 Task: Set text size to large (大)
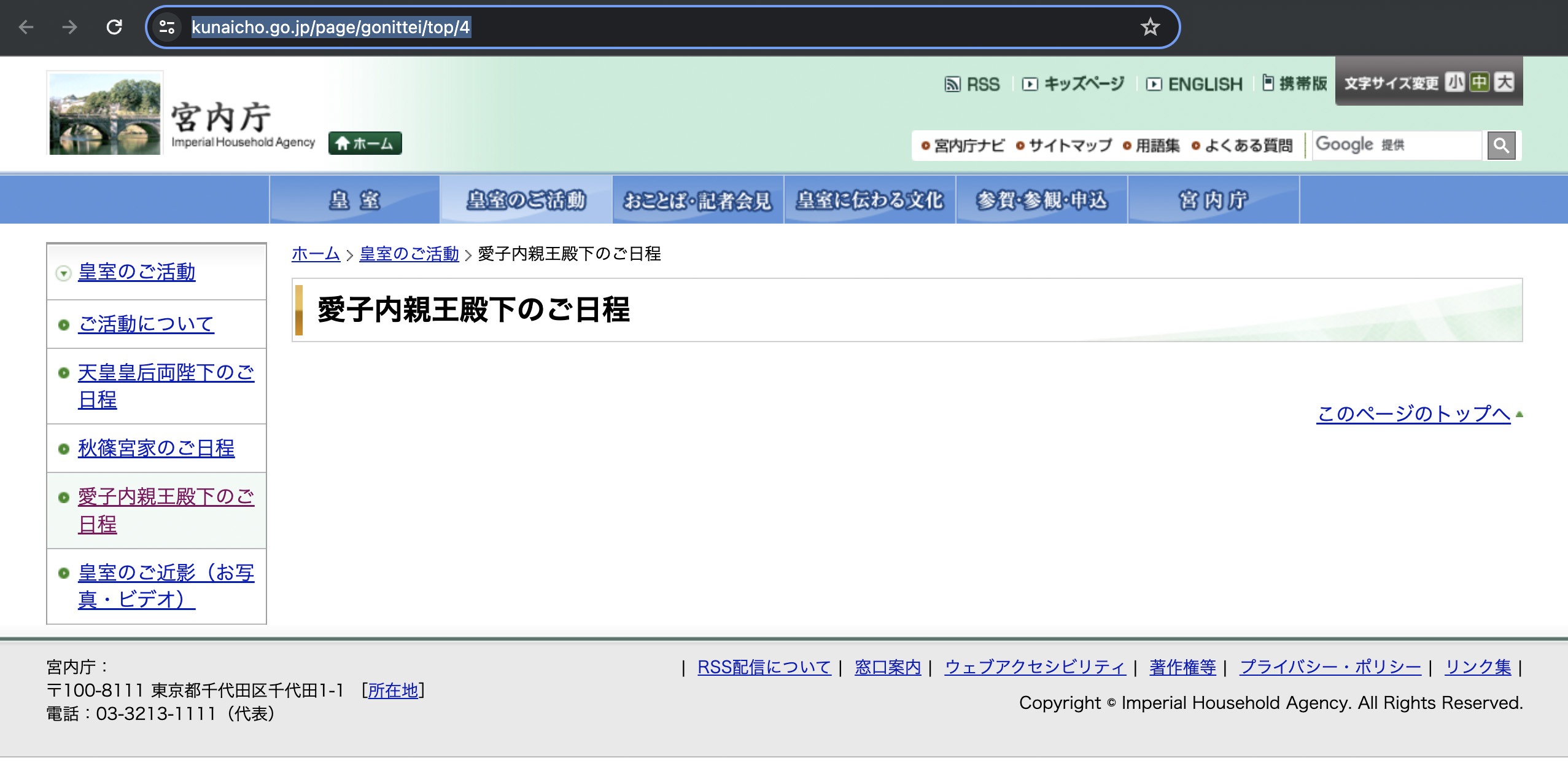point(1504,82)
